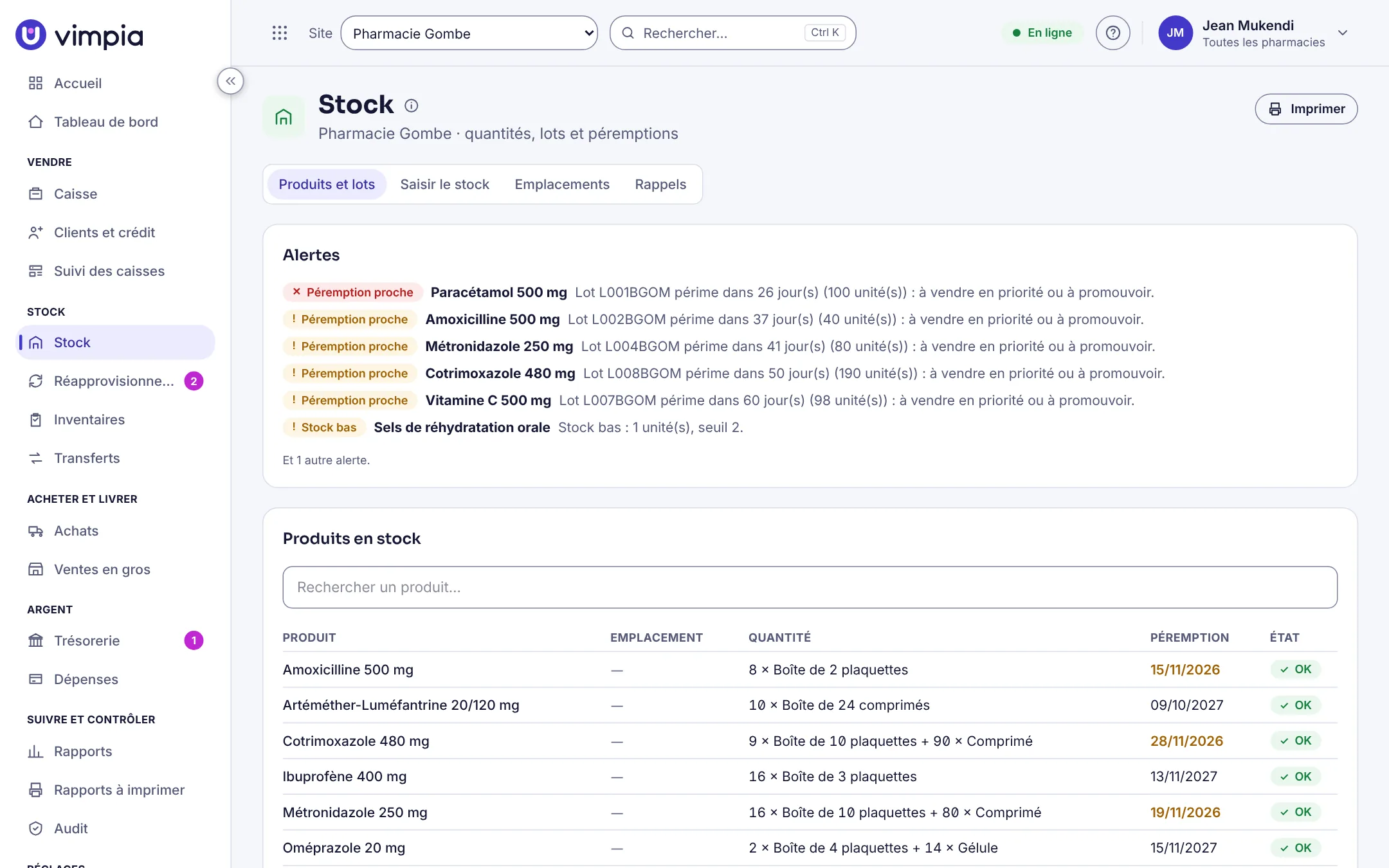Screen dimensions: 1389x868
Task: Open Dépenses page
Action: [x=115, y=679]
